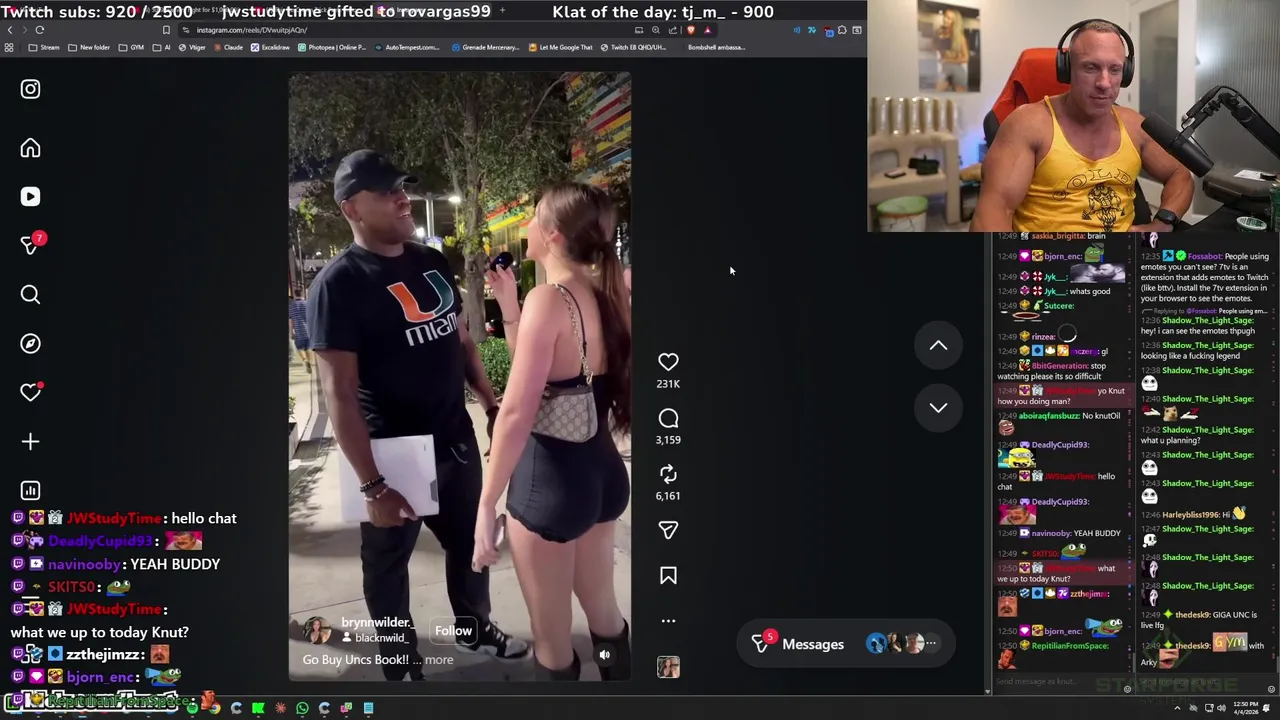Screen dimensions: 1280x720
Task: Open Reels from the sidebar
Action: point(30,197)
